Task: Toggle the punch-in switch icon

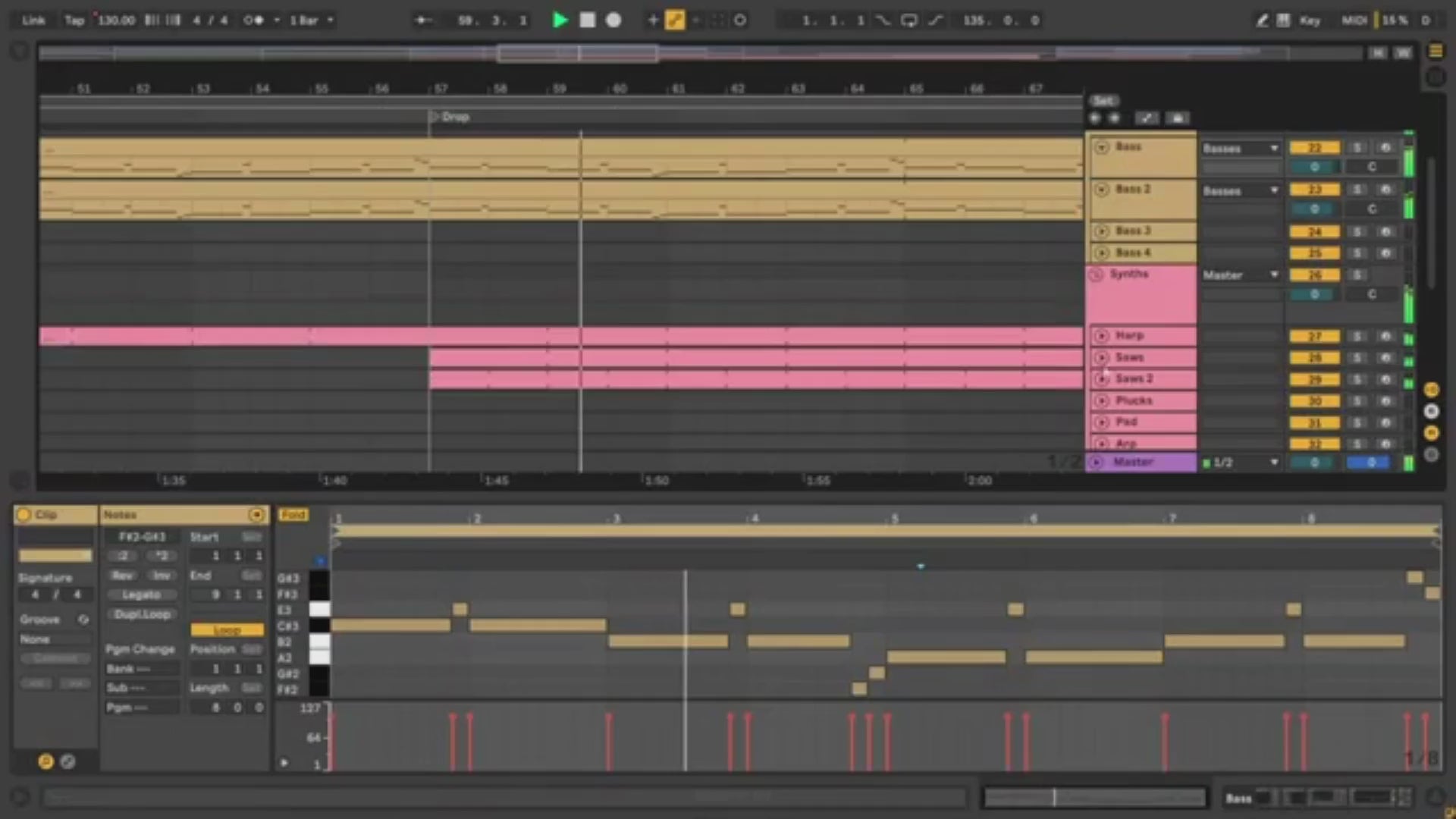Action: coord(883,20)
